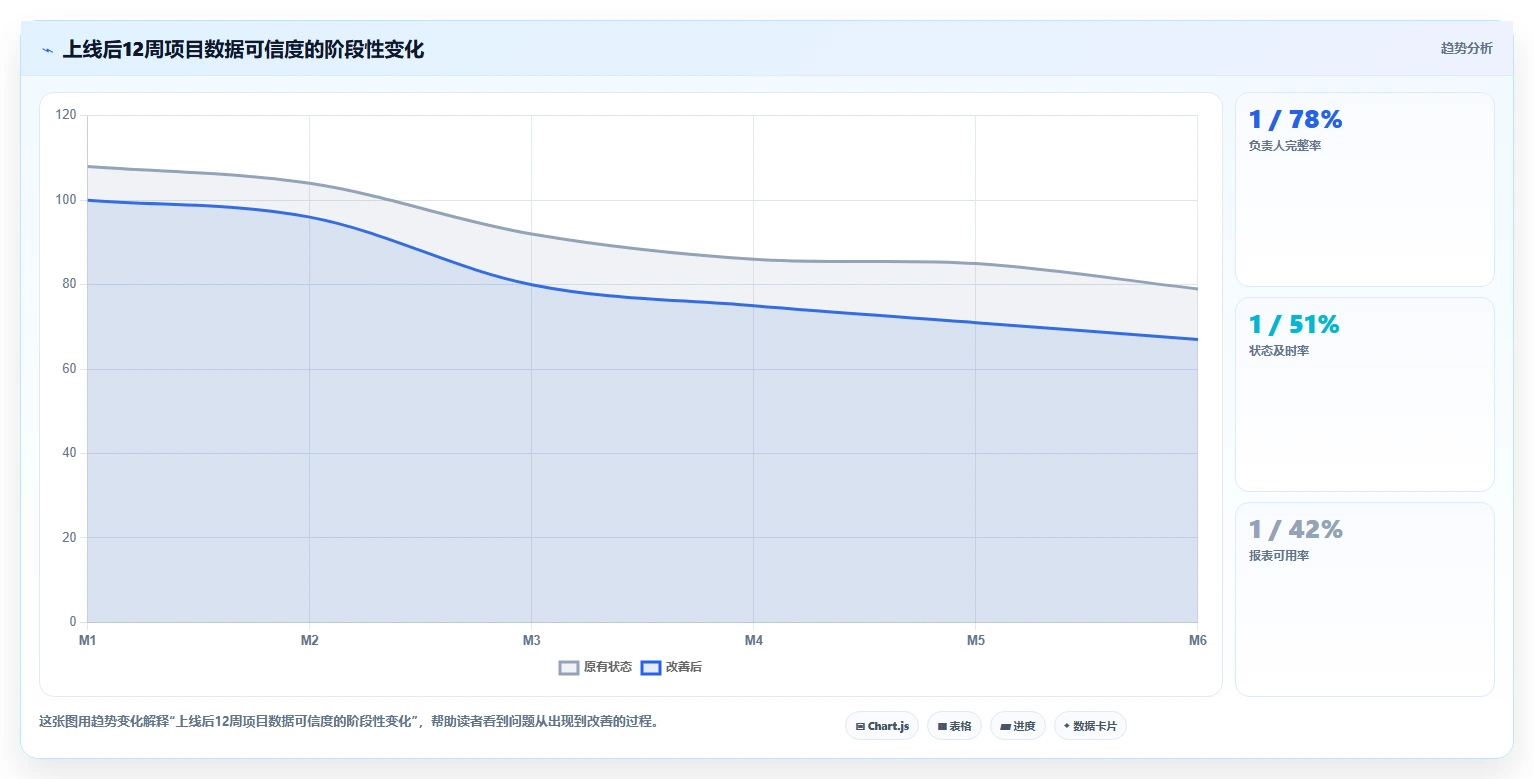Select the 进度 tag chip
Screen dimensions: 1534x779
click(1018, 726)
